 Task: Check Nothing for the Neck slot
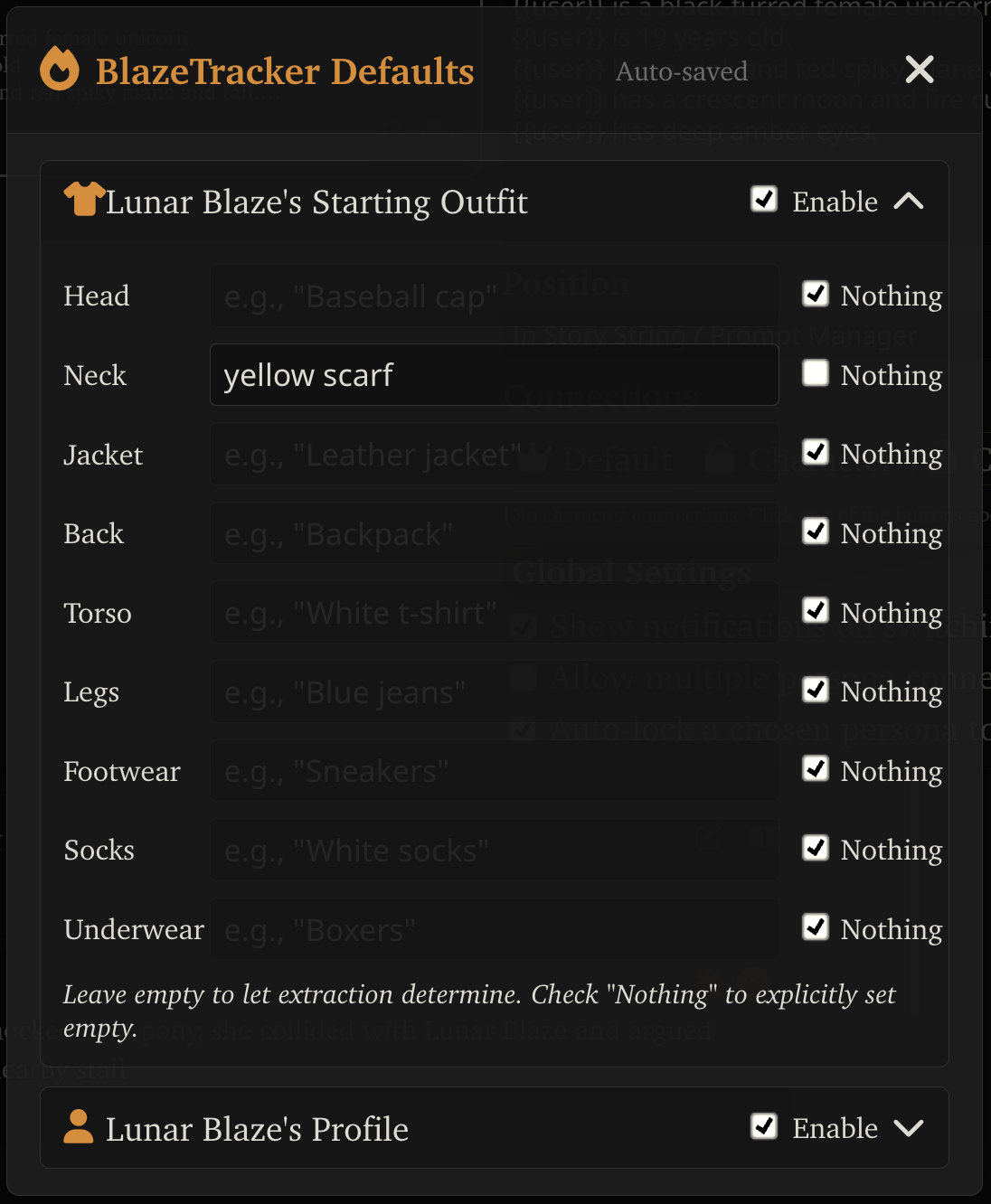coord(816,373)
